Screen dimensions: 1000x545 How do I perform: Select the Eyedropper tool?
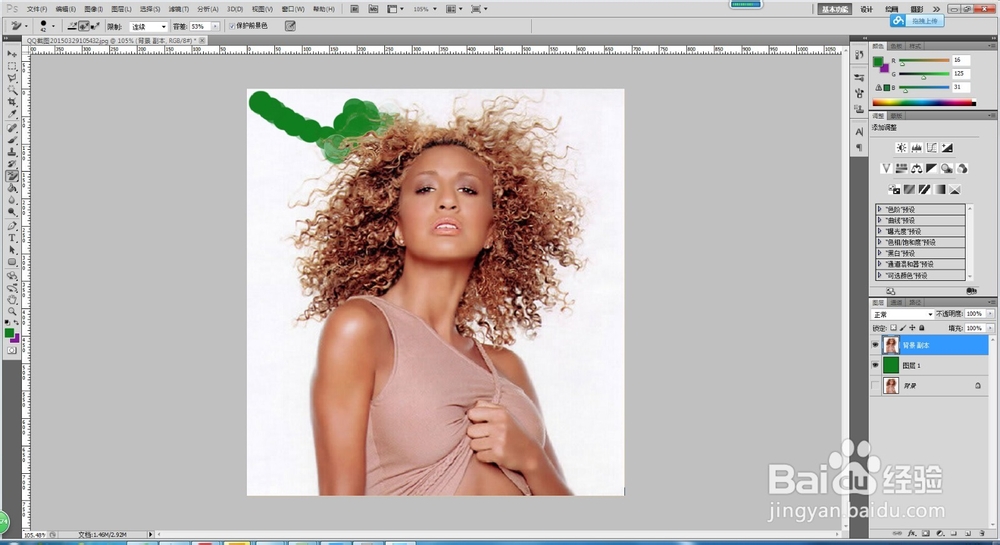[12, 115]
